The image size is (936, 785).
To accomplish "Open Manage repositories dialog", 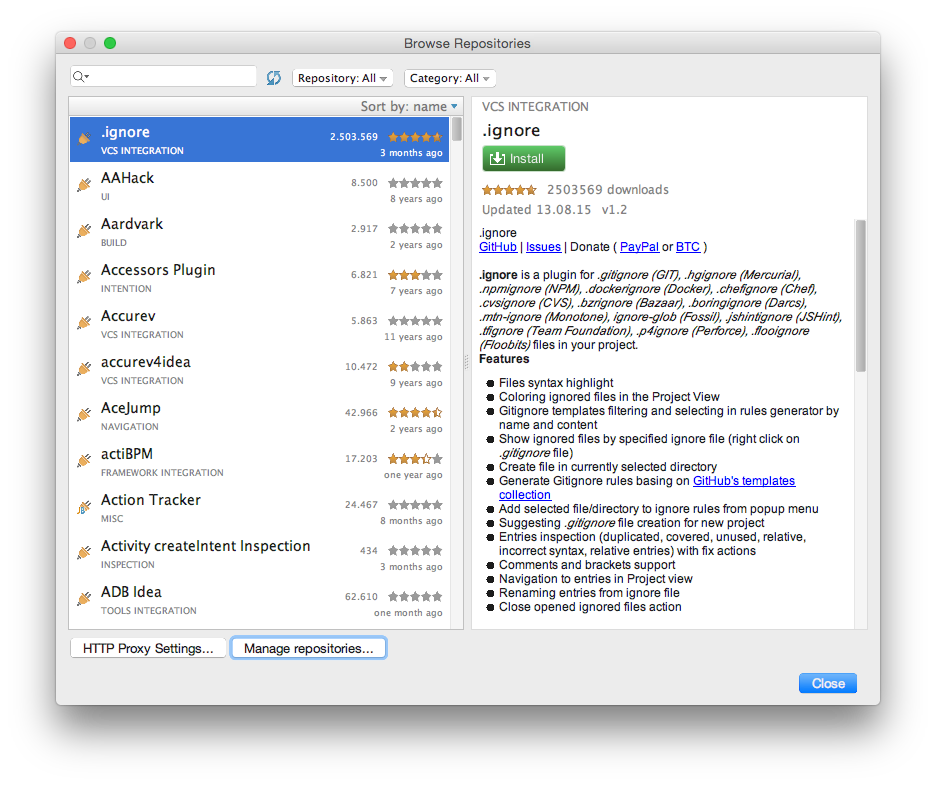I will pos(307,648).
